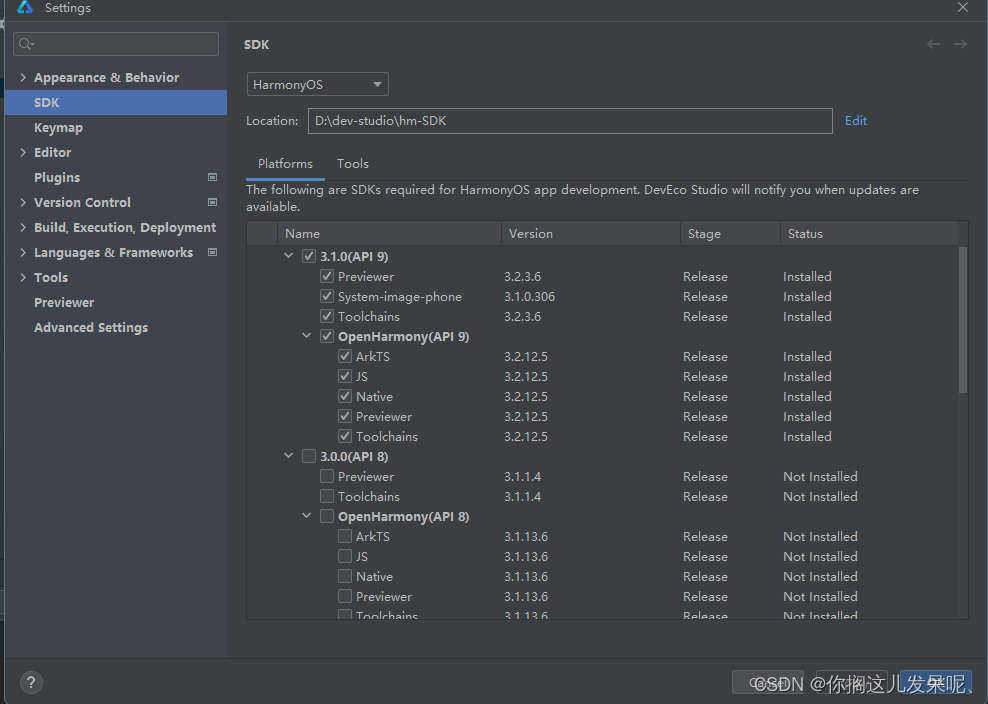988x704 pixels.
Task: Click System-image-phone version 3.1.0.306
Action: coord(529,297)
